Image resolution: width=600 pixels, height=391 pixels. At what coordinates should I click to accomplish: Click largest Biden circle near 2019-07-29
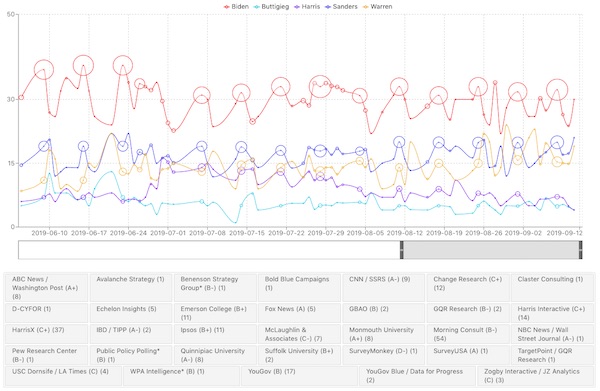tap(320, 86)
